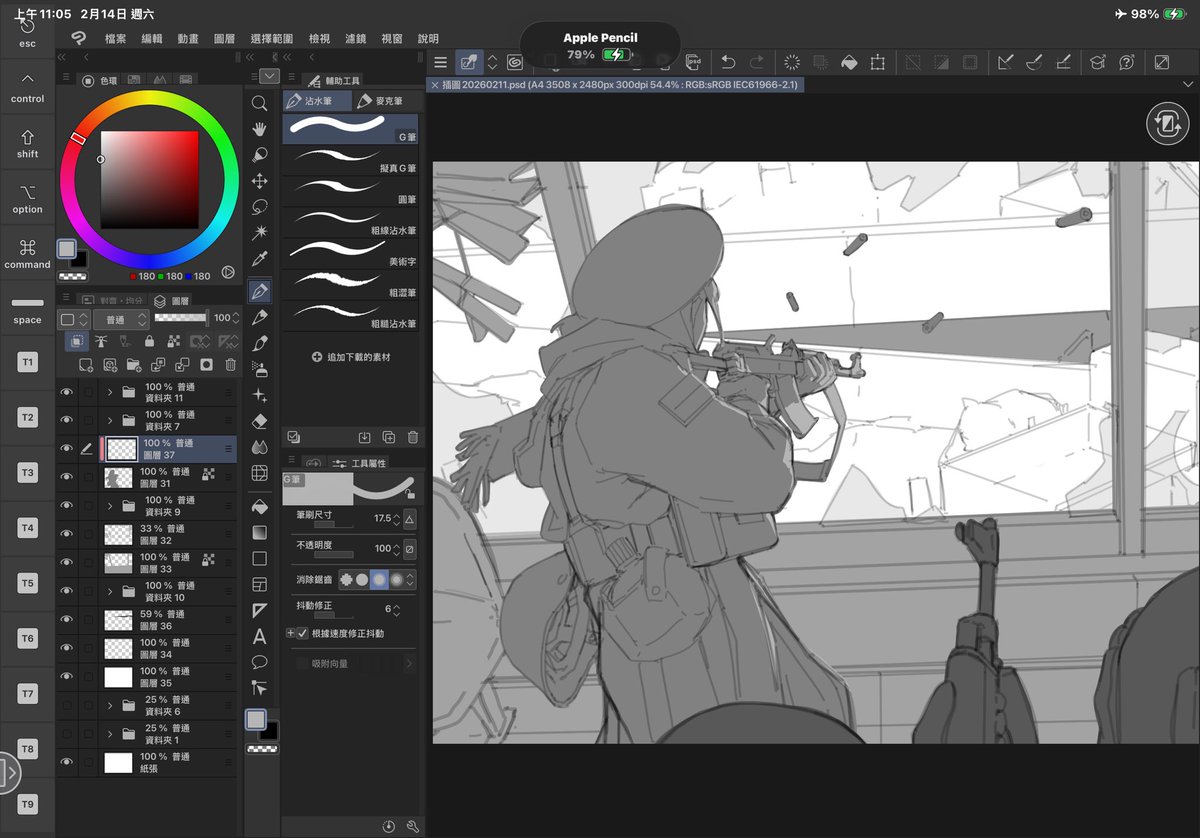
Task: Select the active Pen tool
Action: pyautogui.click(x=259, y=291)
